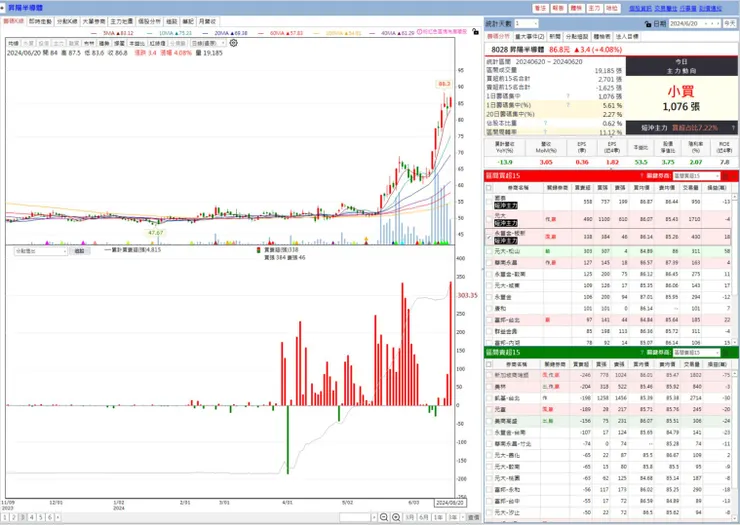Click the help icon in red 區間買超15 header
Screen dimensions: 740x525
coord(642,176)
